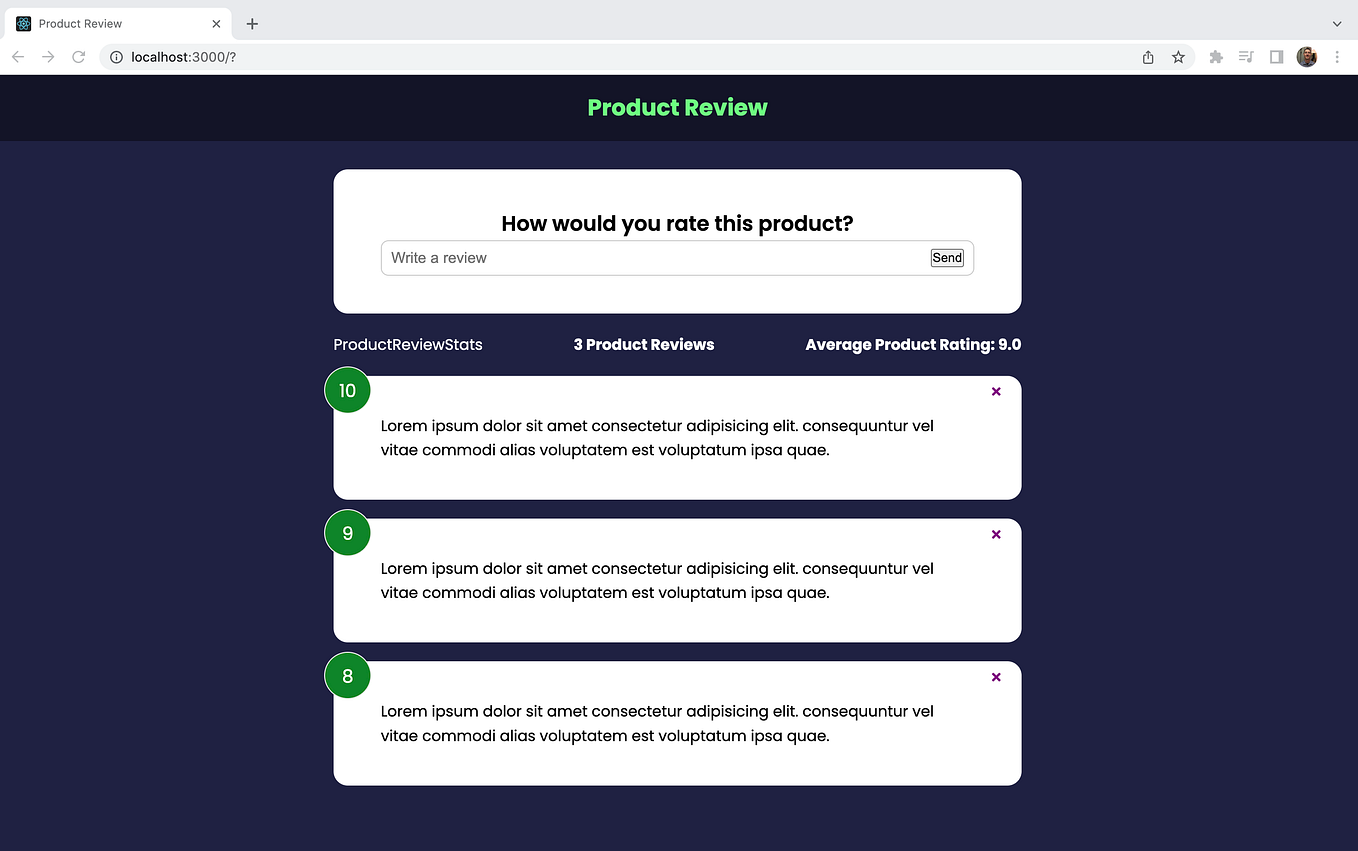Click the share icon in the browser toolbar
1358x851 pixels.
(1147, 57)
